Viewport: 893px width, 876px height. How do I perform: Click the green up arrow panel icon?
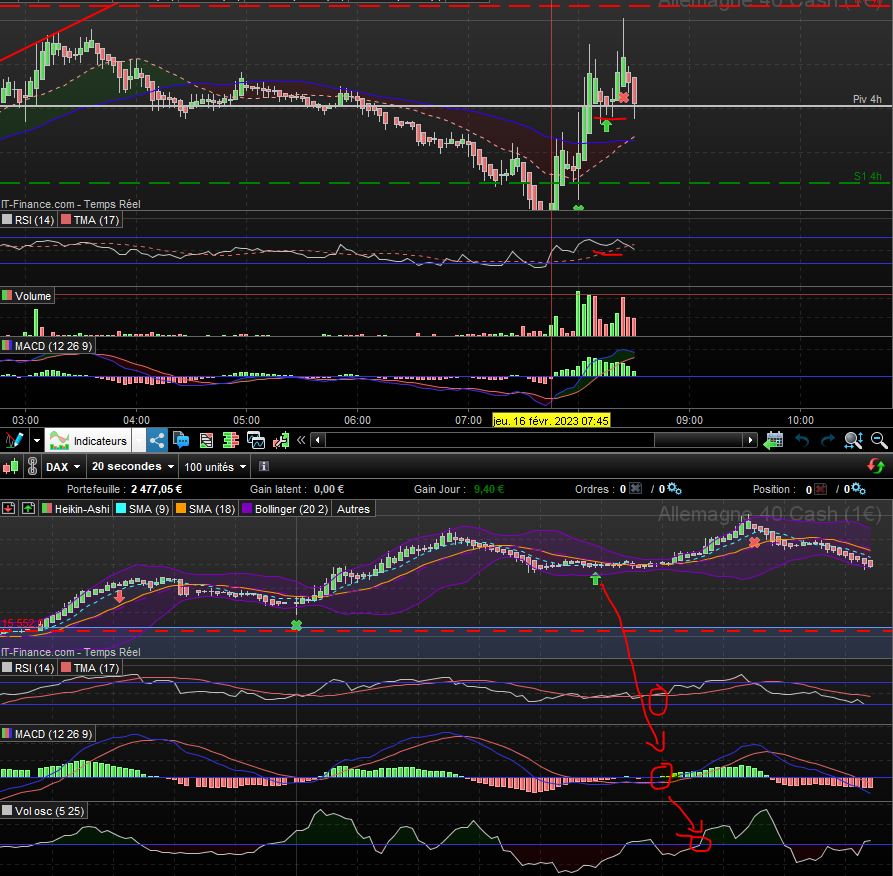click(x=28, y=509)
